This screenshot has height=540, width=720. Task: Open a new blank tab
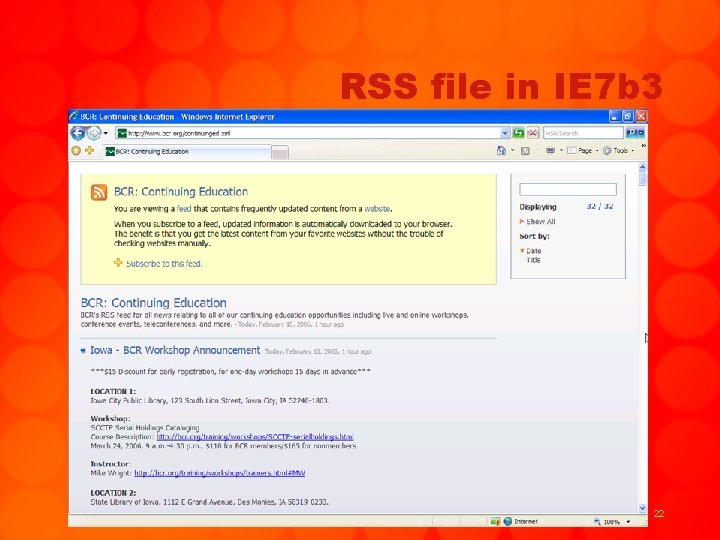click(x=280, y=152)
